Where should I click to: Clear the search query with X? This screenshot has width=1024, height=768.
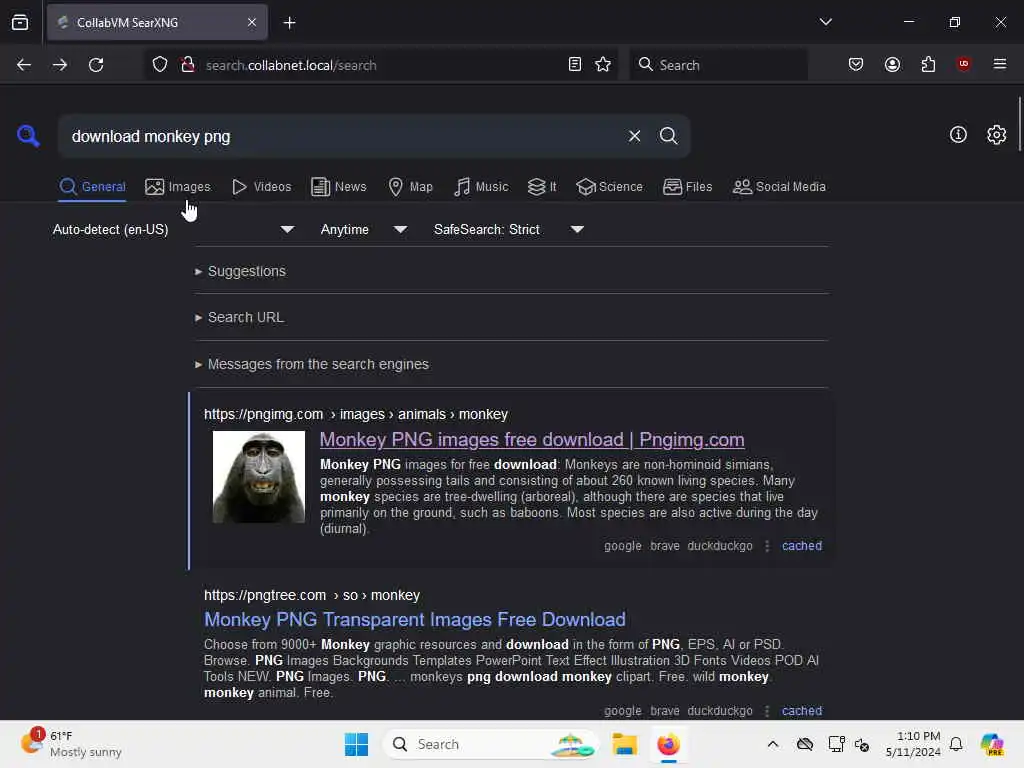634,136
